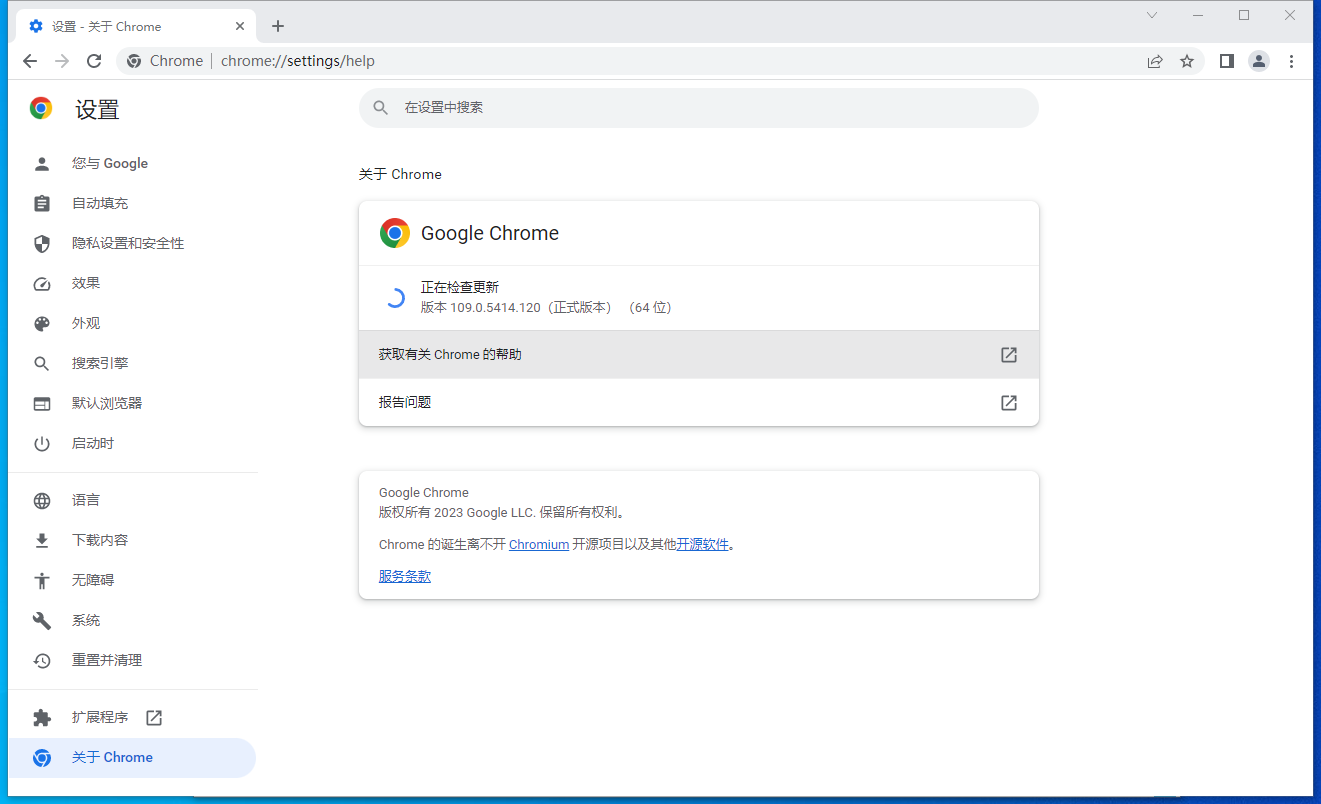
Task: Click the forward navigation arrow
Action: click(x=62, y=61)
